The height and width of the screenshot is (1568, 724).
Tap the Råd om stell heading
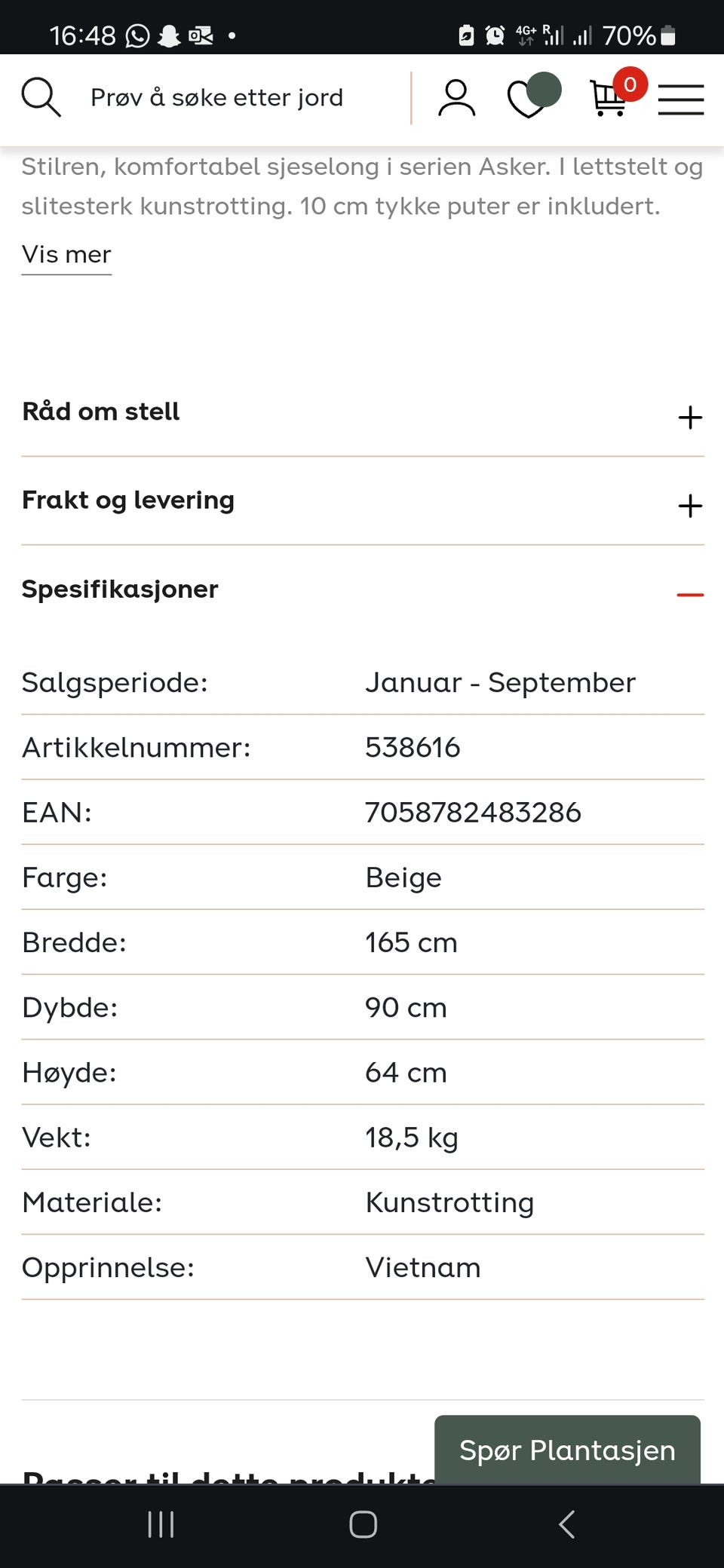click(100, 412)
